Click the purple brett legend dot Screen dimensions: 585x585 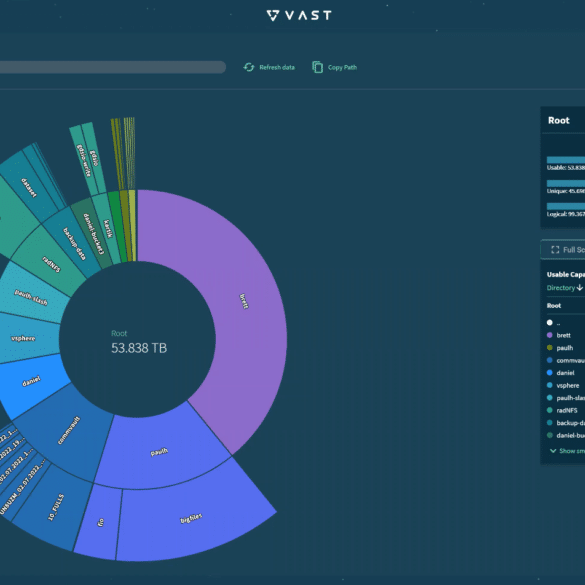point(550,335)
